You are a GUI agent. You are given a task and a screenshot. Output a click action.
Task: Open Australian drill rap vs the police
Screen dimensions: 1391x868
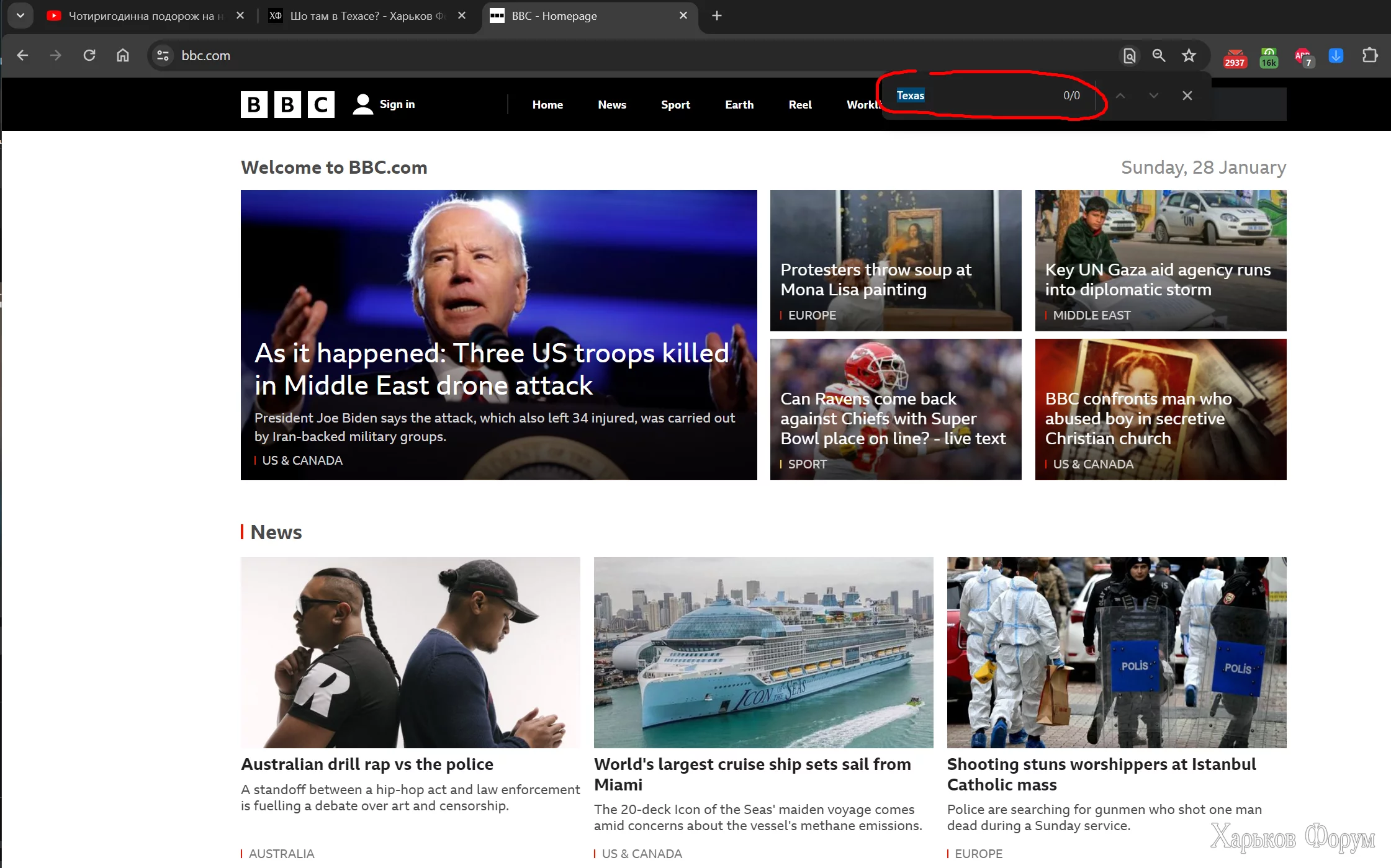pyautogui.click(x=367, y=764)
